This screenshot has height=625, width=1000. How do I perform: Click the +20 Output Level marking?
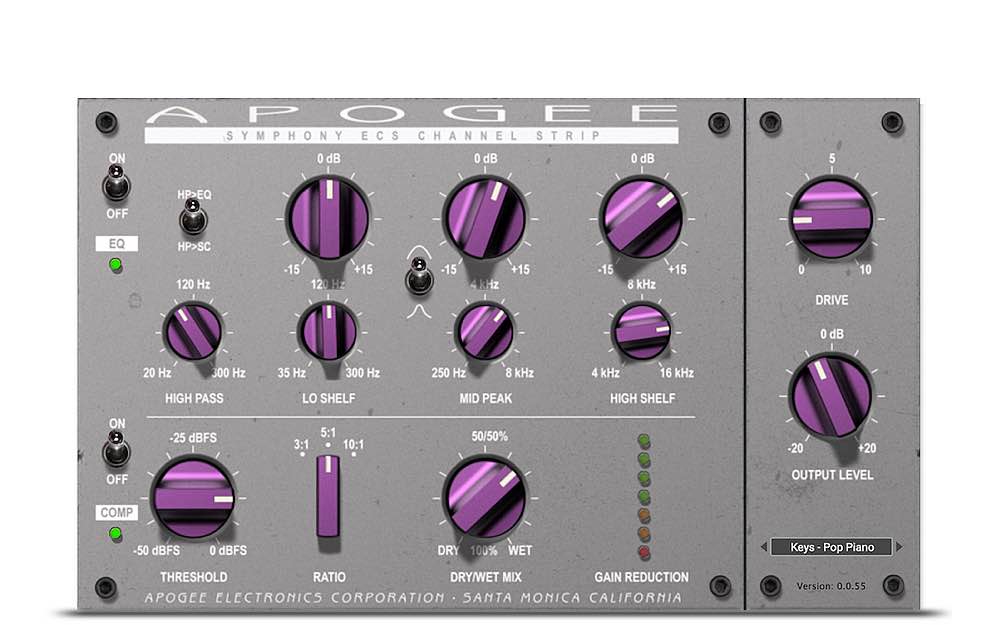coord(867,448)
